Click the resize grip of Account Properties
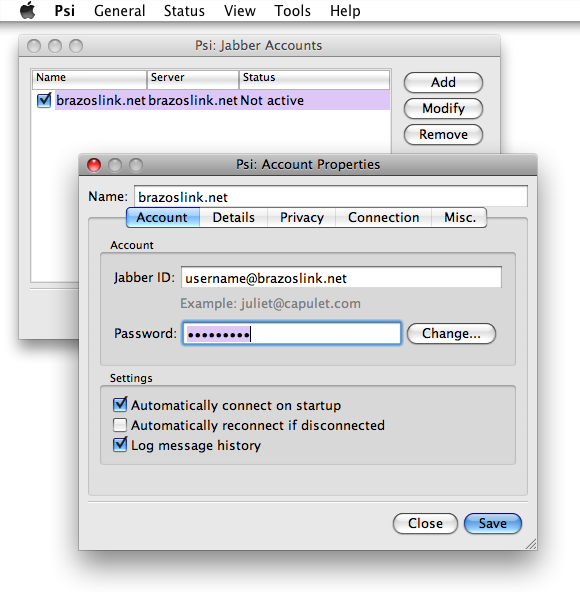Image resolution: width=580 pixels, height=592 pixels. pos(531,544)
